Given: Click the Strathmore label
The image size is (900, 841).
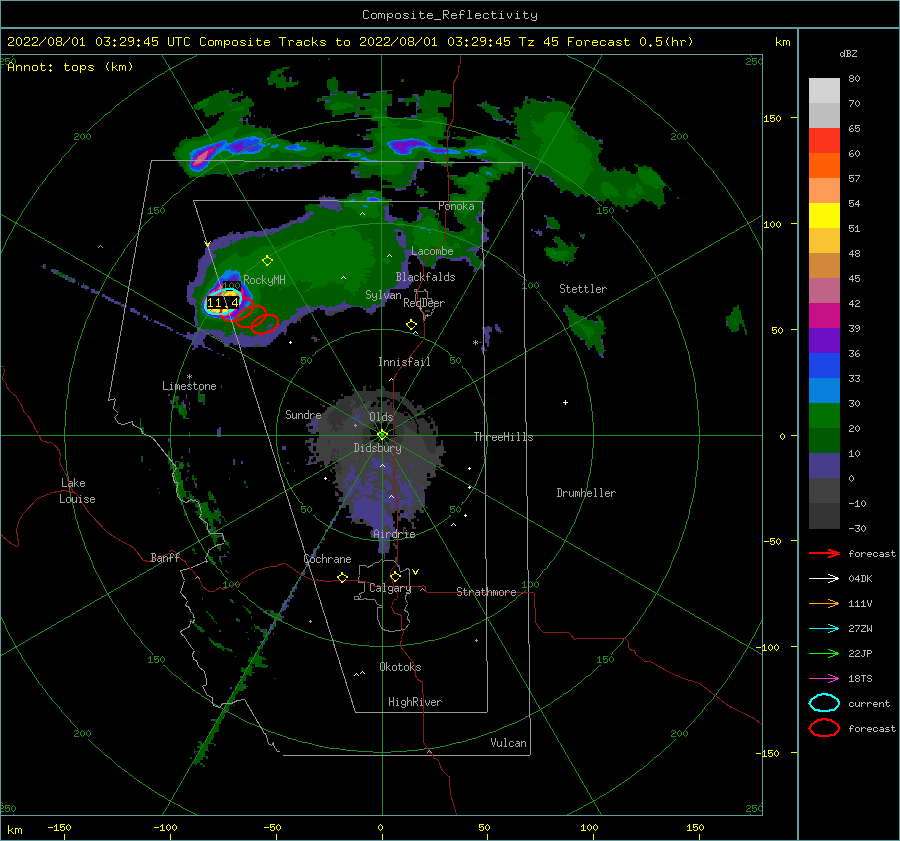Looking at the screenshot, I should click(486, 592).
